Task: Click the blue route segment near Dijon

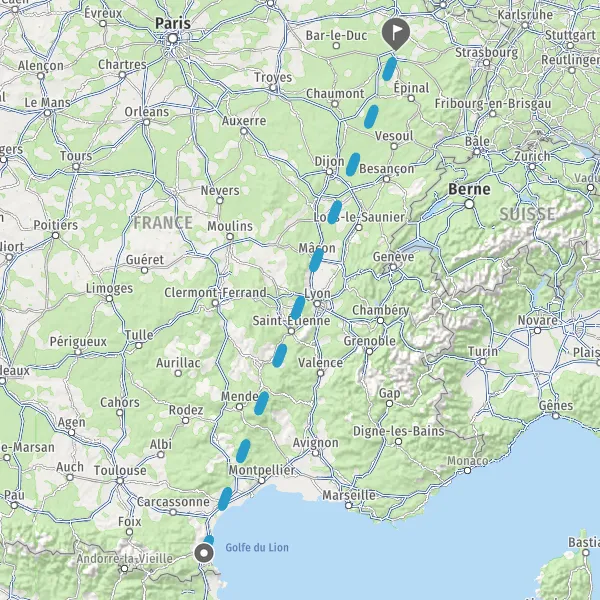Action: click(x=353, y=165)
